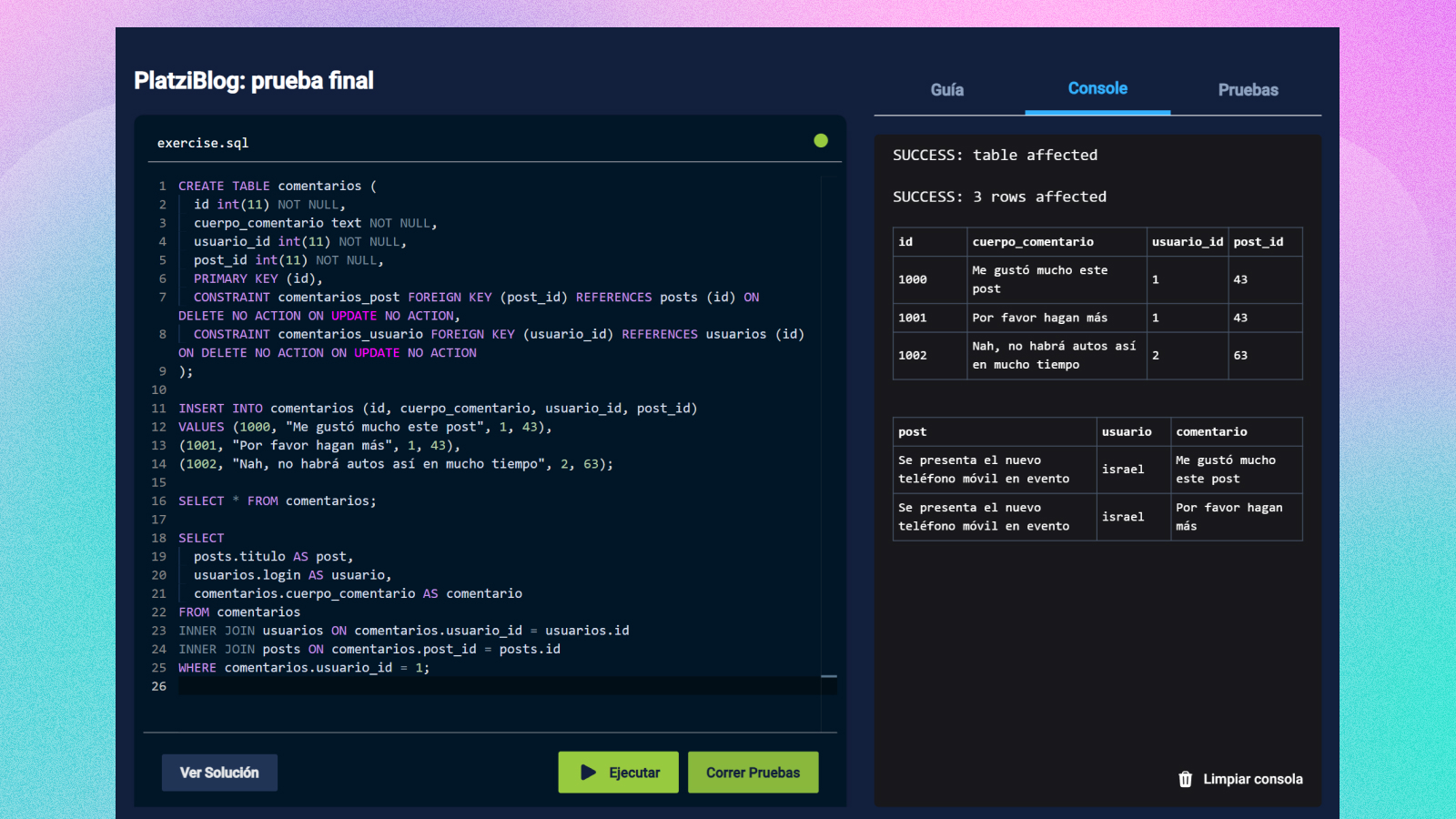Select the exercise.sql file label

203,143
